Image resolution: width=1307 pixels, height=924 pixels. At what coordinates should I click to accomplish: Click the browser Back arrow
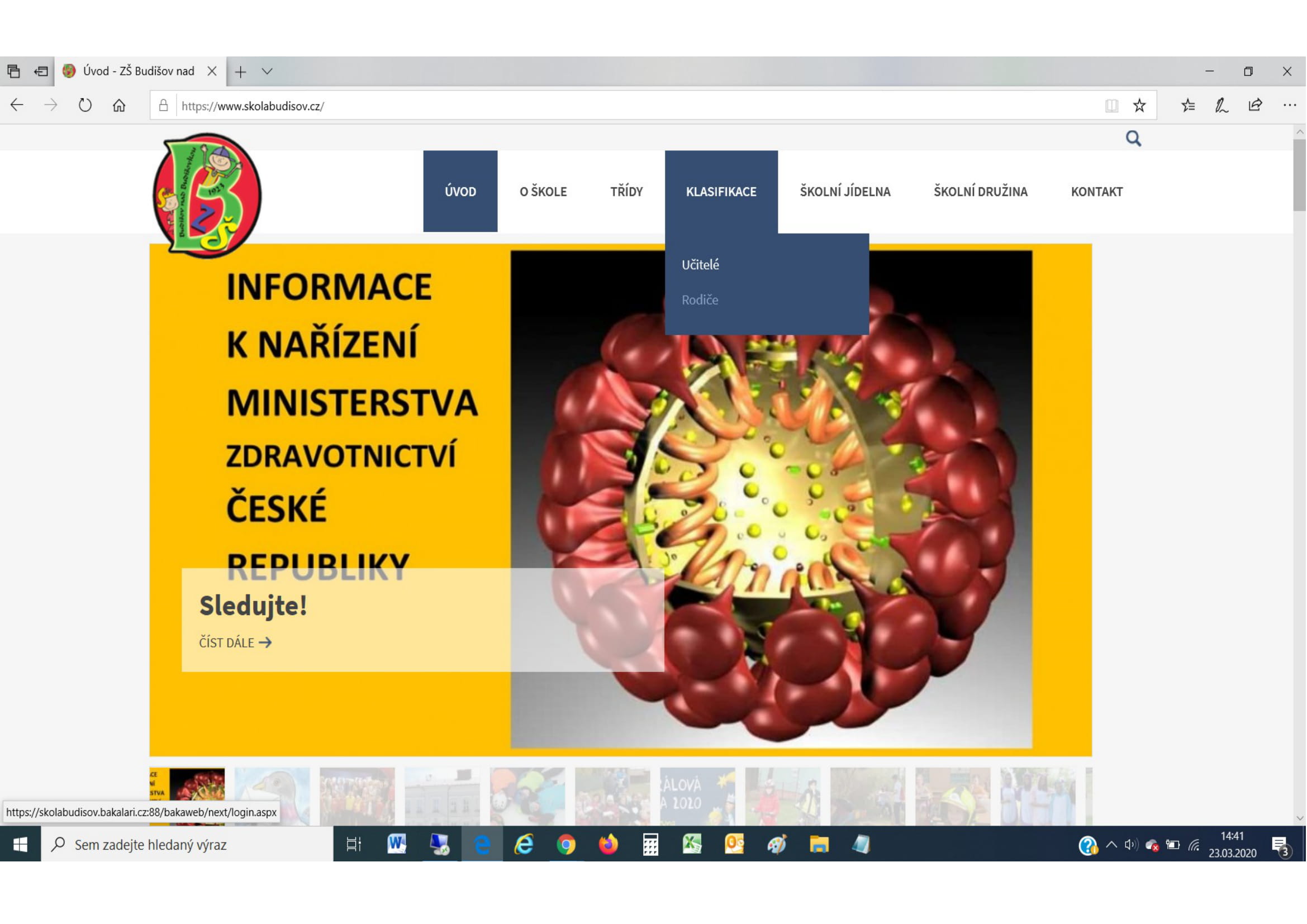[x=17, y=105]
